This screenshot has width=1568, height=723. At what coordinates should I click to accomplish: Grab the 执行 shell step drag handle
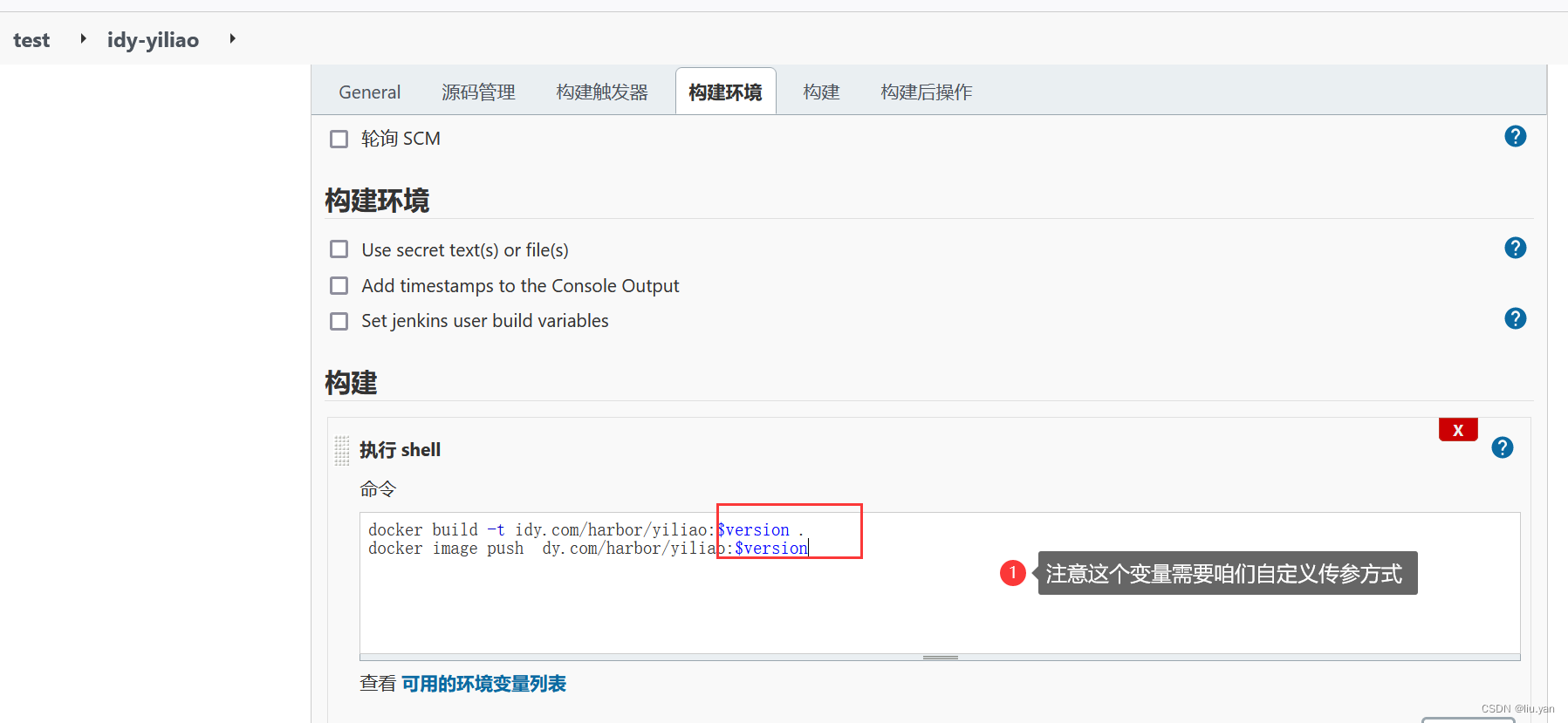point(341,450)
